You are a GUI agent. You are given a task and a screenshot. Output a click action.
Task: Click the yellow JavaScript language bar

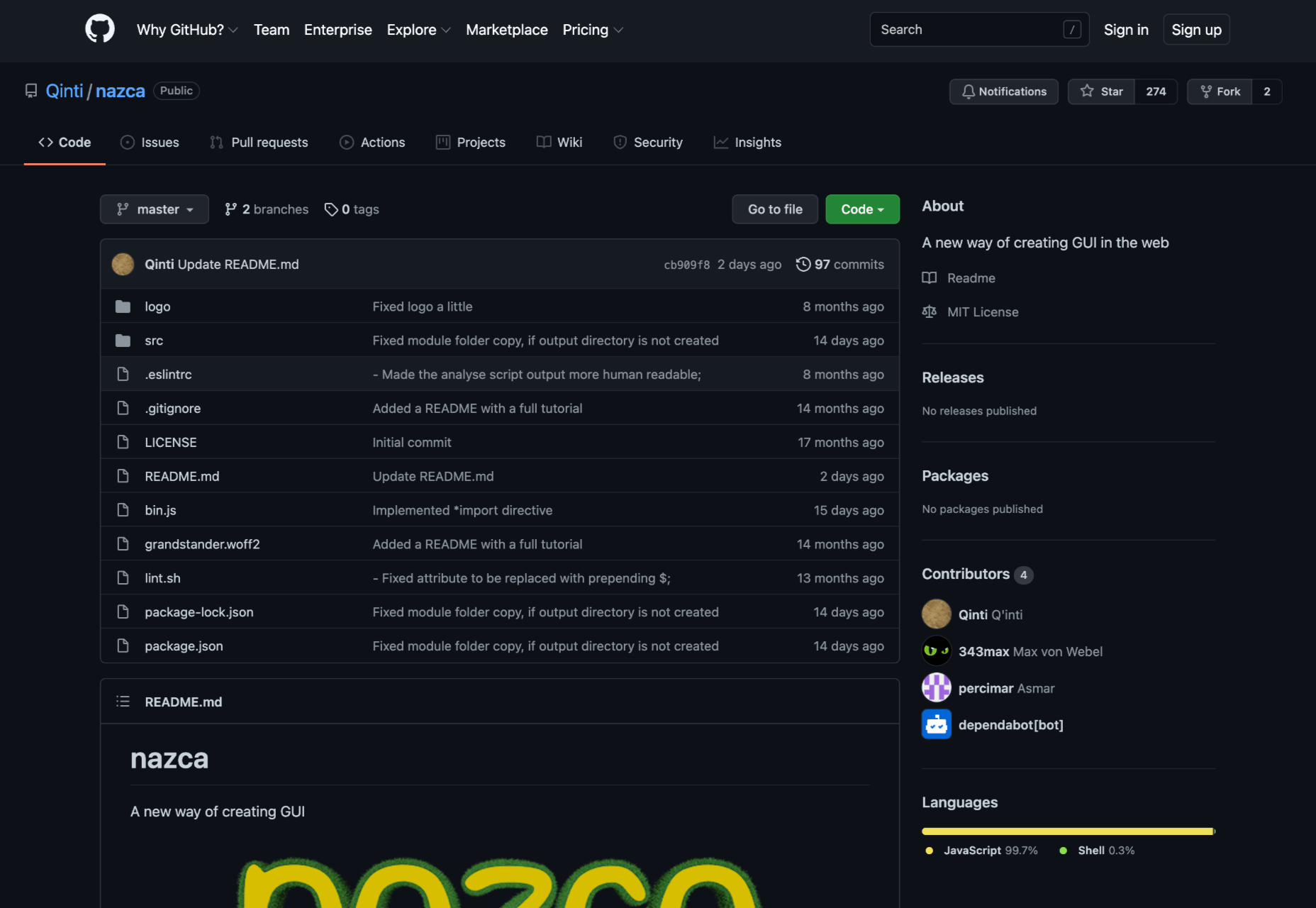click(x=1068, y=831)
